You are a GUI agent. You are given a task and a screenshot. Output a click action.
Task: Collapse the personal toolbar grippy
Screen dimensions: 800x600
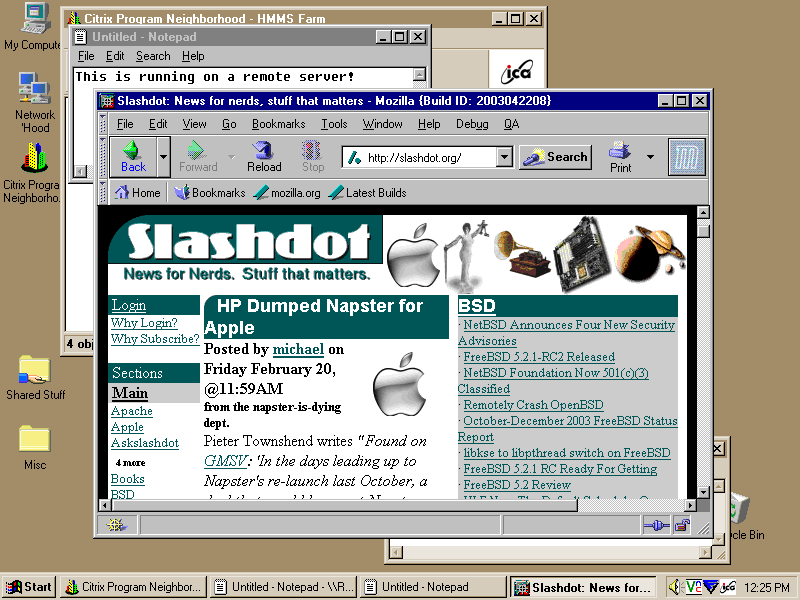point(103,193)
